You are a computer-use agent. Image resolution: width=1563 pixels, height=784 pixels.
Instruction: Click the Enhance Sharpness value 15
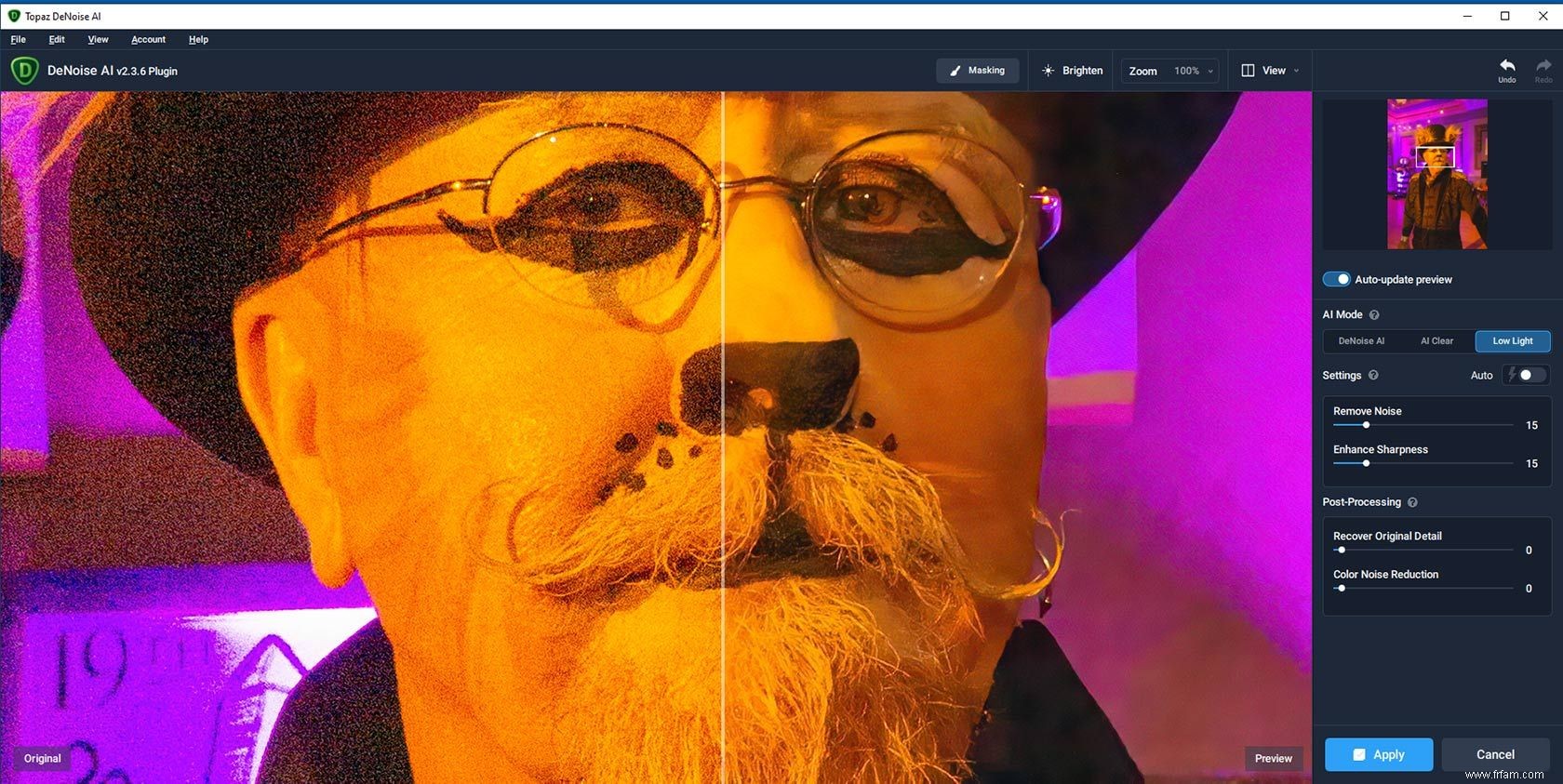point(1531,463)
